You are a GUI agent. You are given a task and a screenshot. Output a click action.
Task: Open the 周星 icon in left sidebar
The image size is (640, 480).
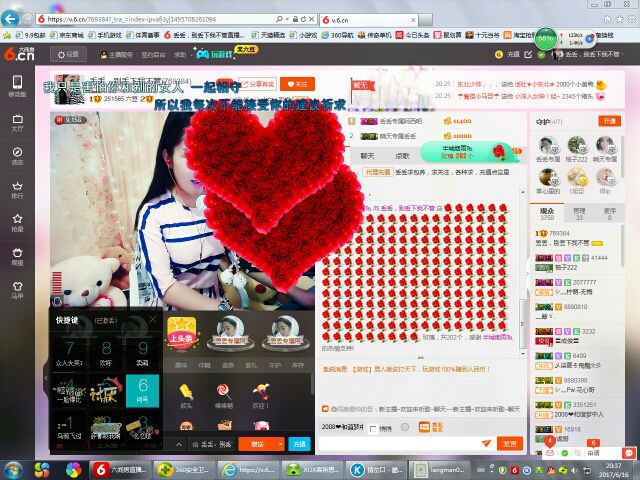coord(17,257)
